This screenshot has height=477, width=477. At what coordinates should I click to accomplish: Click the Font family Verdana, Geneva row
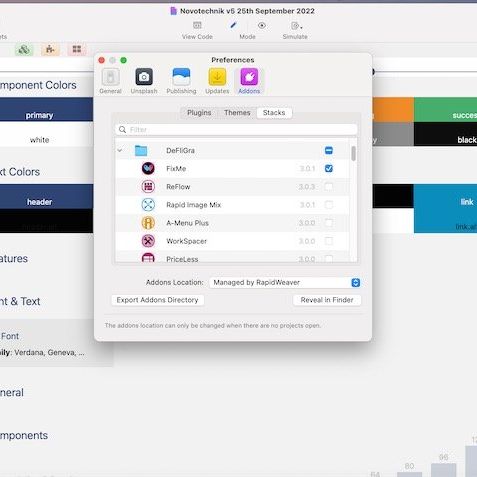click(42, 352)
